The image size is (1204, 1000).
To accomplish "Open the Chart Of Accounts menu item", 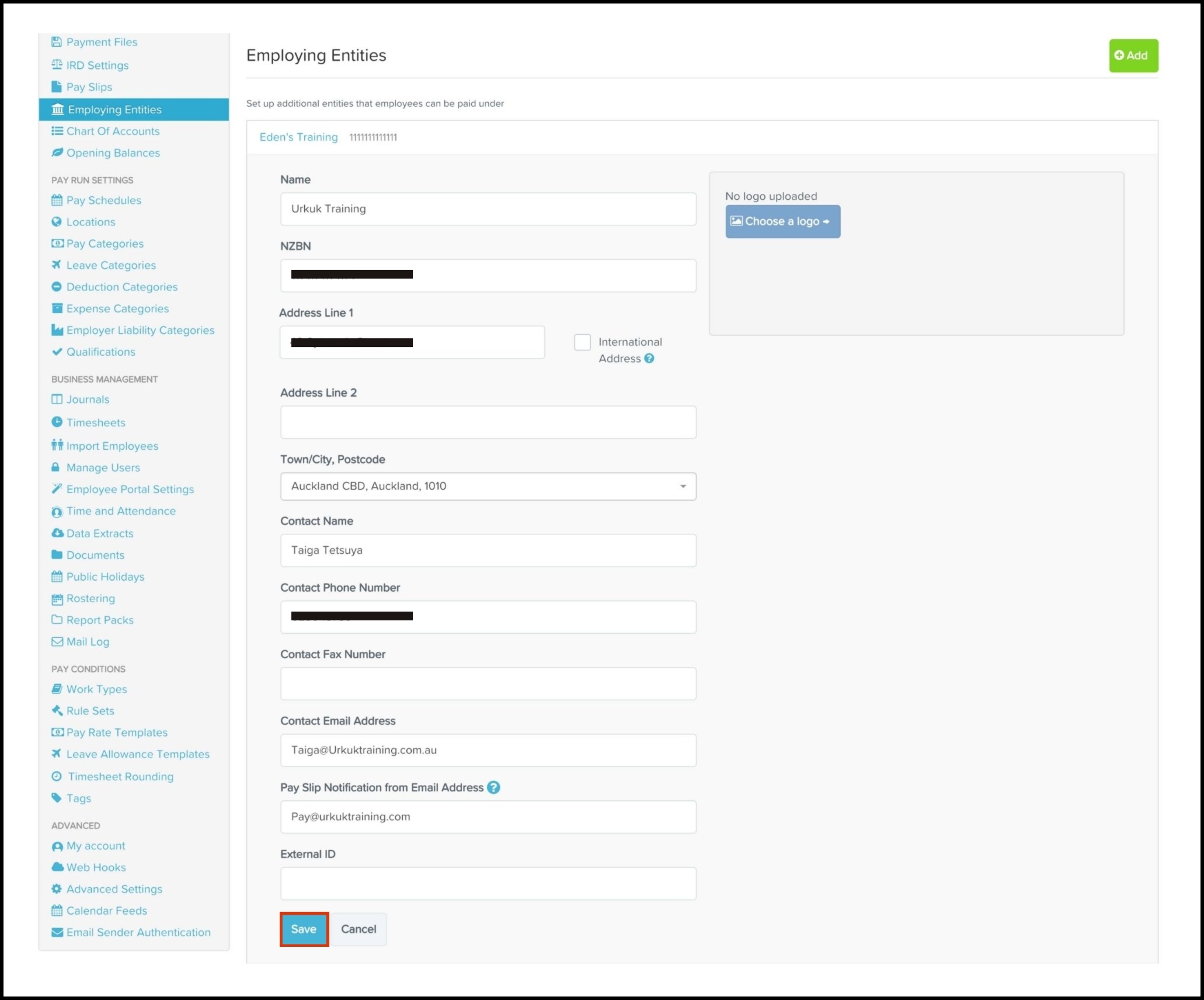I will 113,131.
